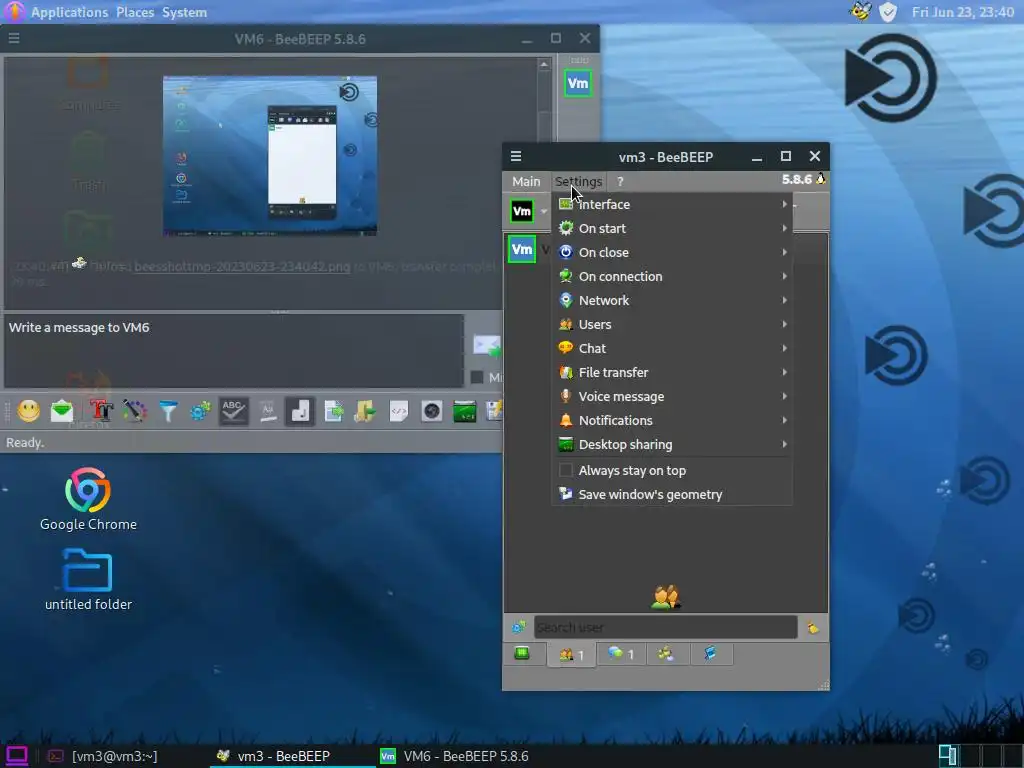Open the On close submenu

pos(673,253)
